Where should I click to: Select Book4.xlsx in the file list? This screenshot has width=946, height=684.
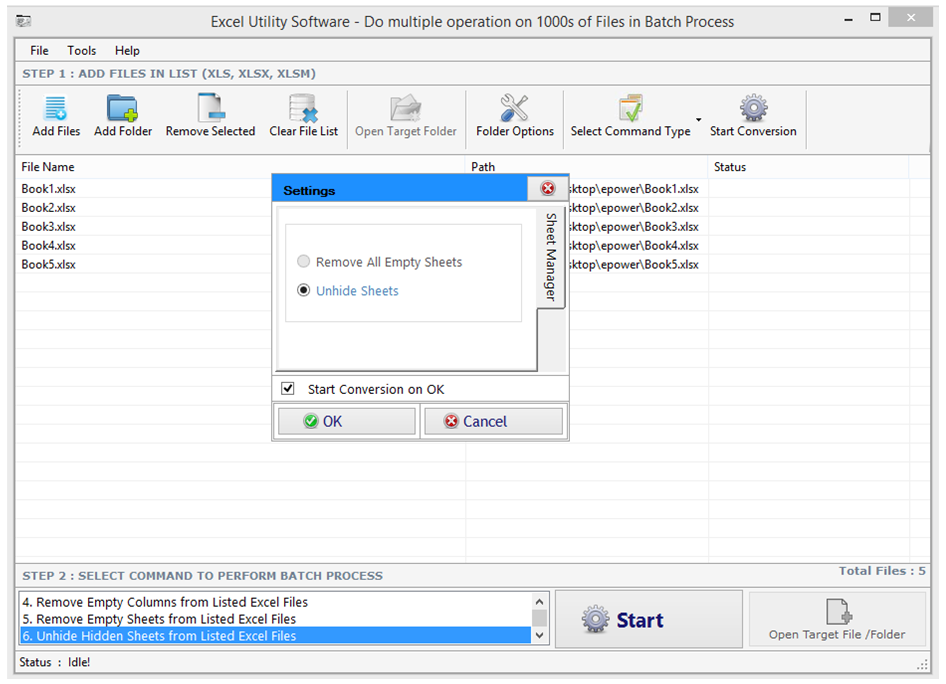coord(48,245)
